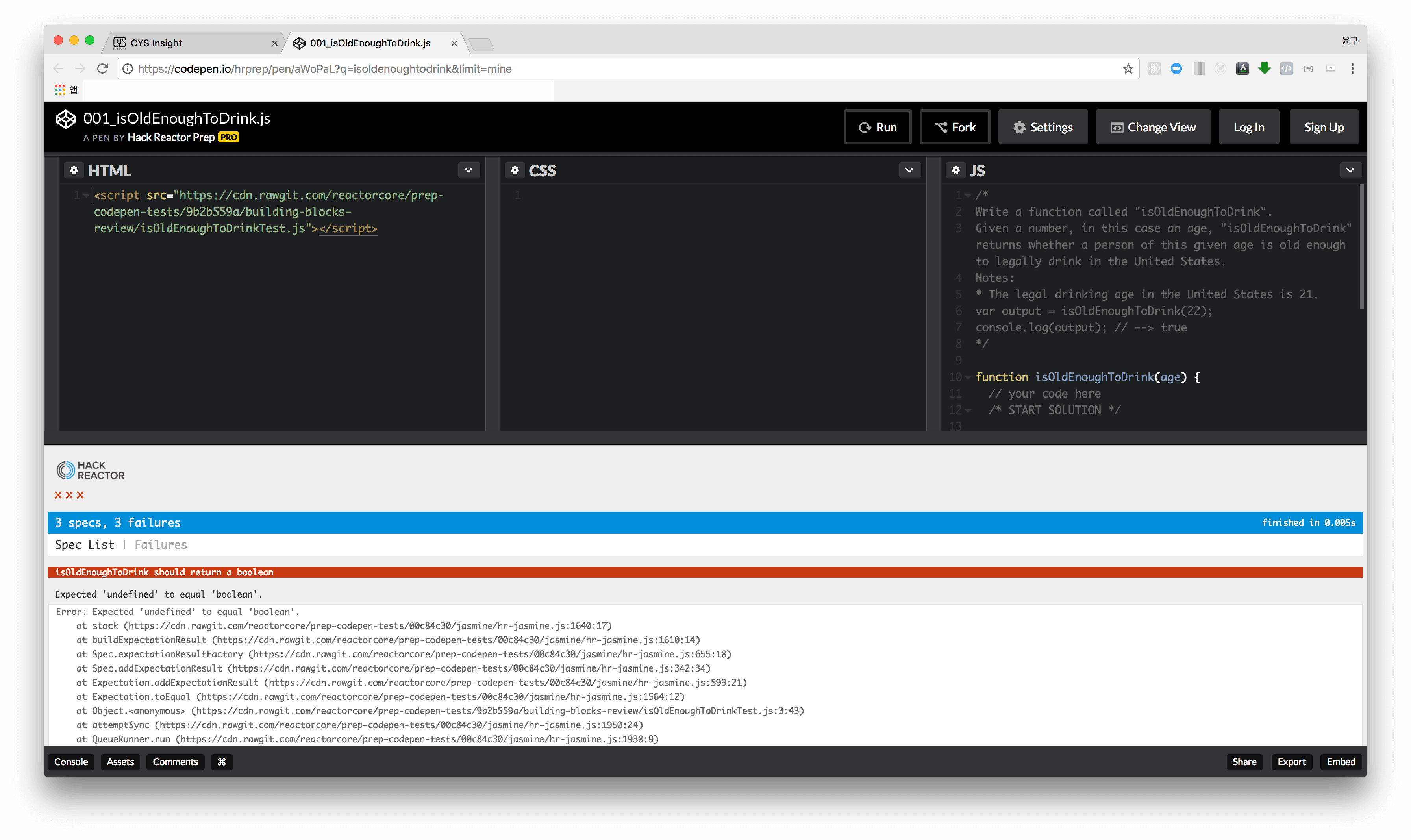1411x840 pixels.
Task: Expand the JS panel dropdown arrow
Action: click(x=1350, y=170)
